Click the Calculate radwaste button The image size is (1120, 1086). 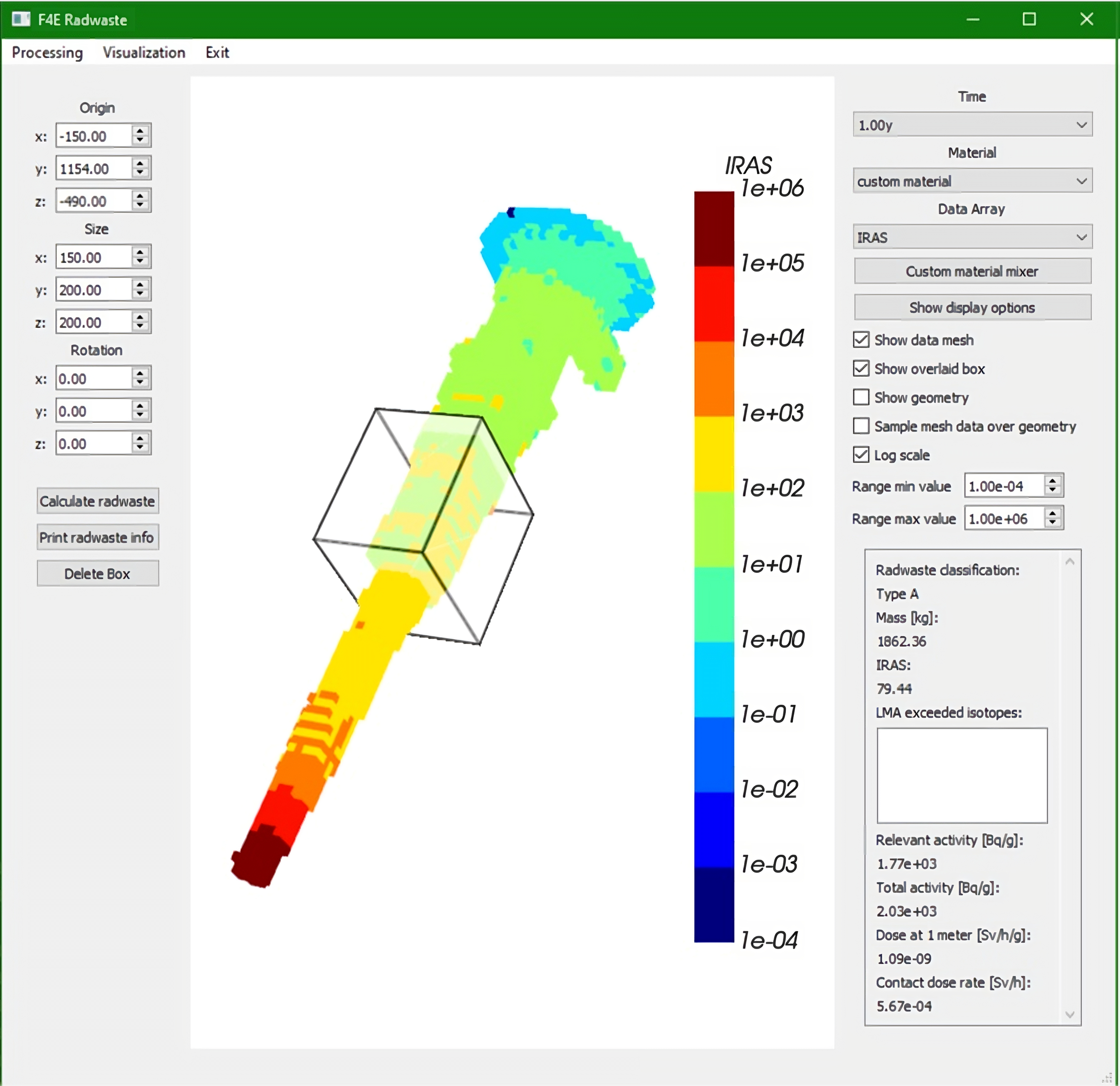(x=98, y=501)
